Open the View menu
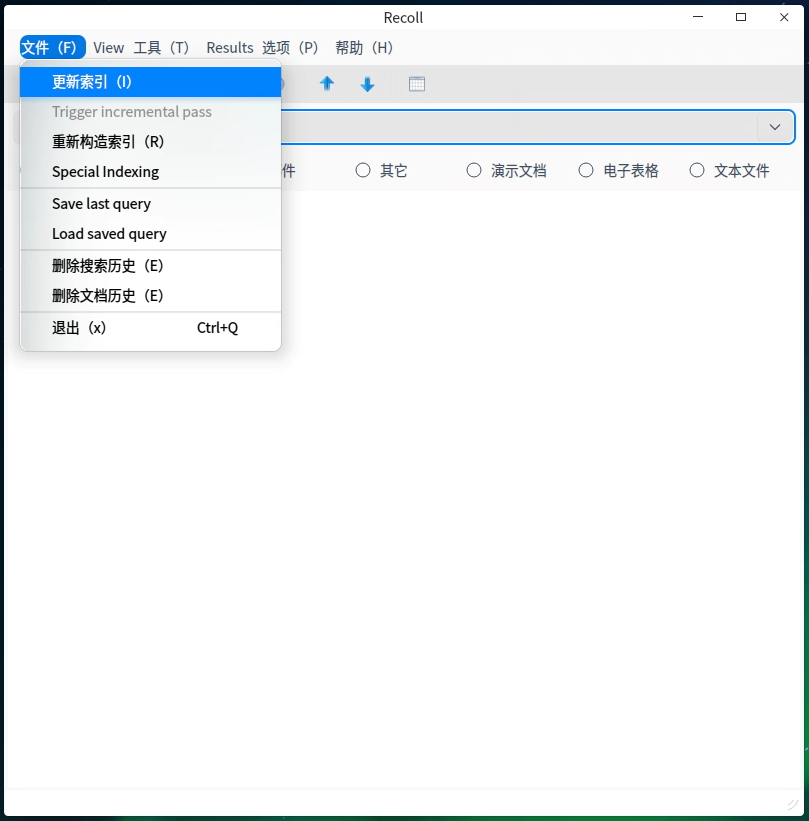This screenshot has width=809, height=821. 108,48
